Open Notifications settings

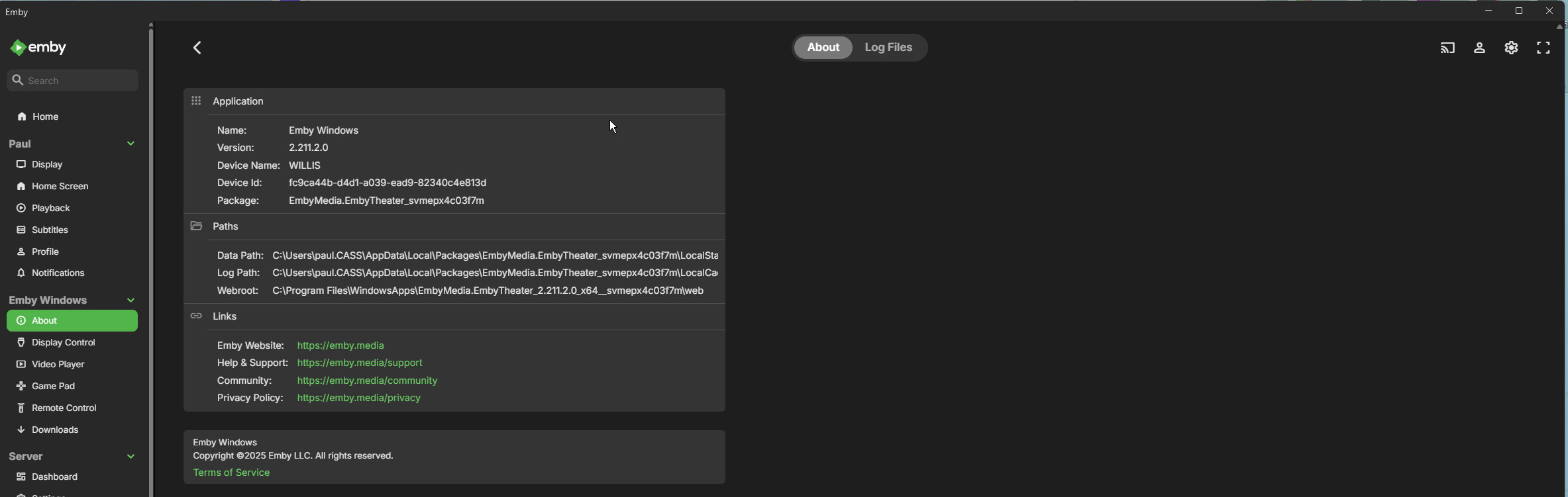[72, 273]
